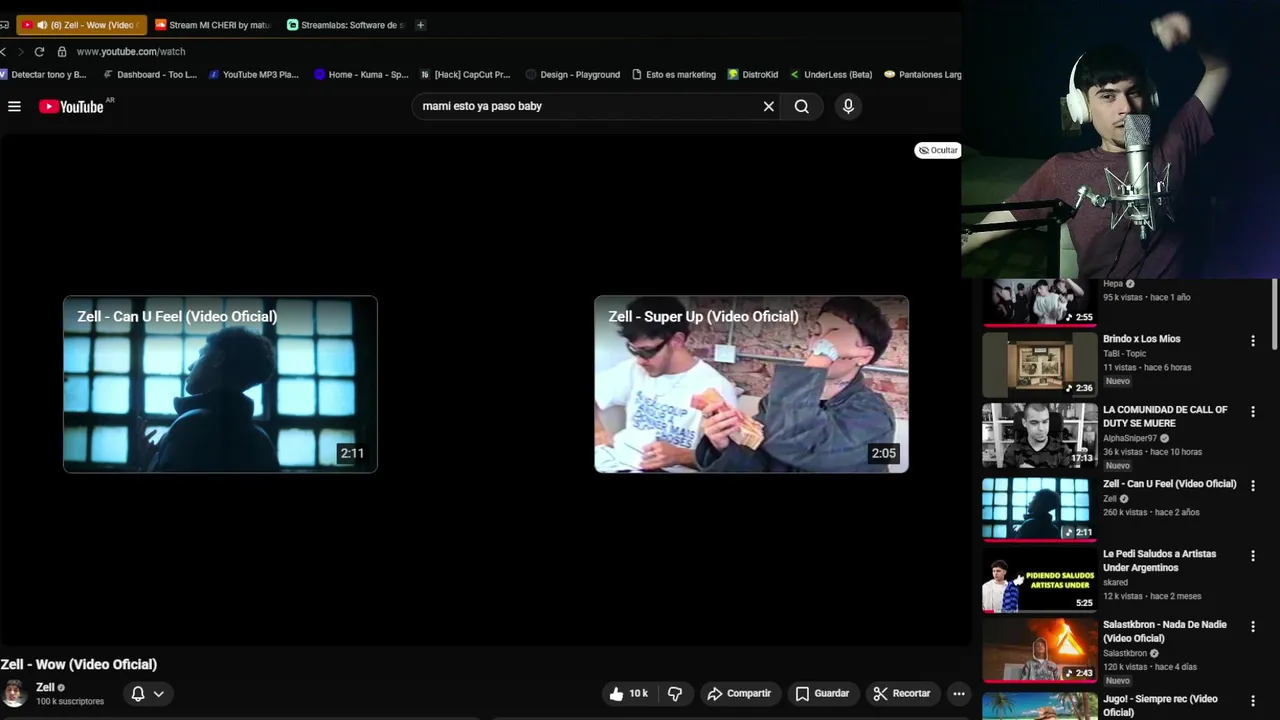
Task: Clear the search box text
Action: [768, 106]
